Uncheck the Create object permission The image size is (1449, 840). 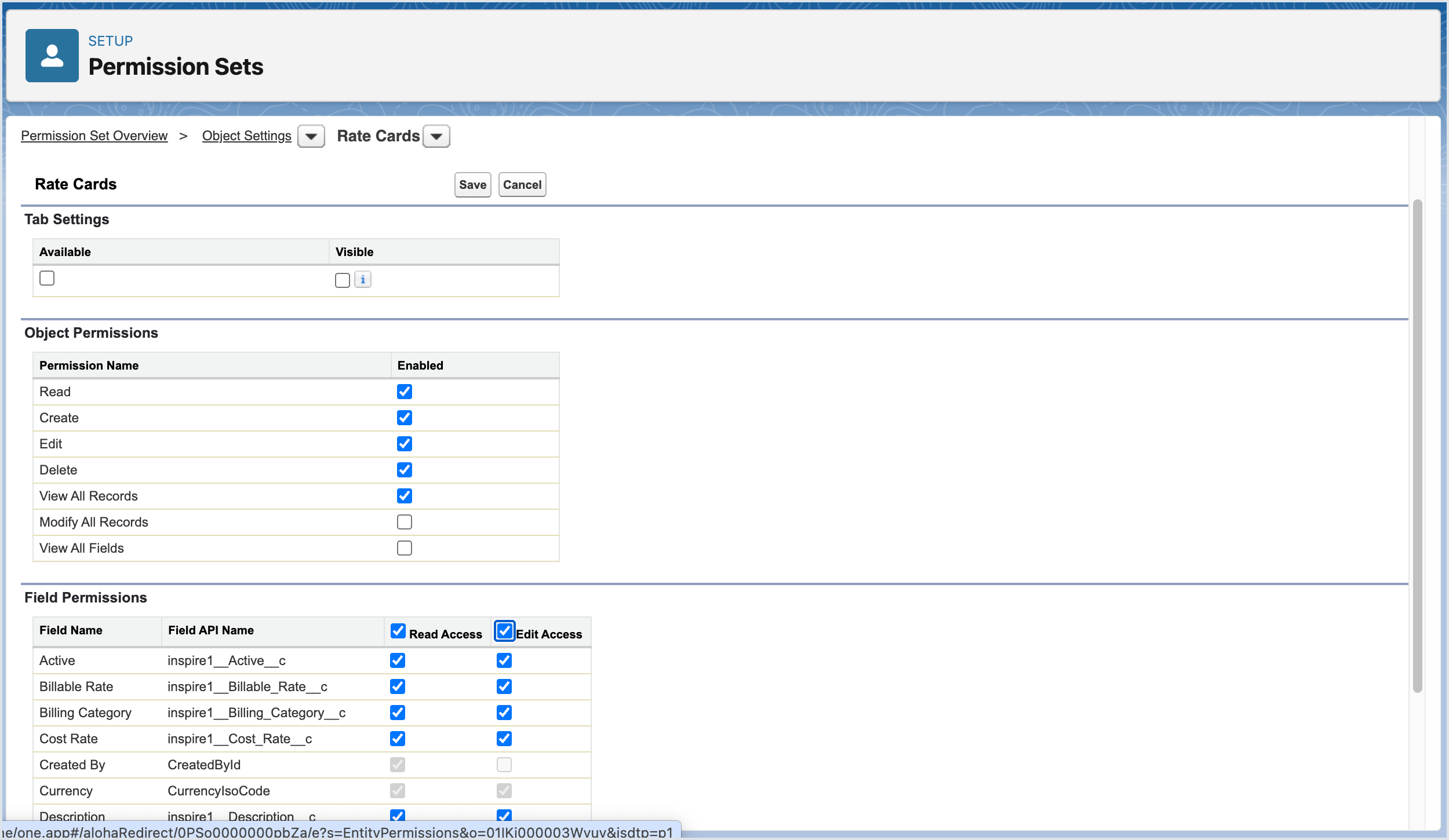click(405, 418)
